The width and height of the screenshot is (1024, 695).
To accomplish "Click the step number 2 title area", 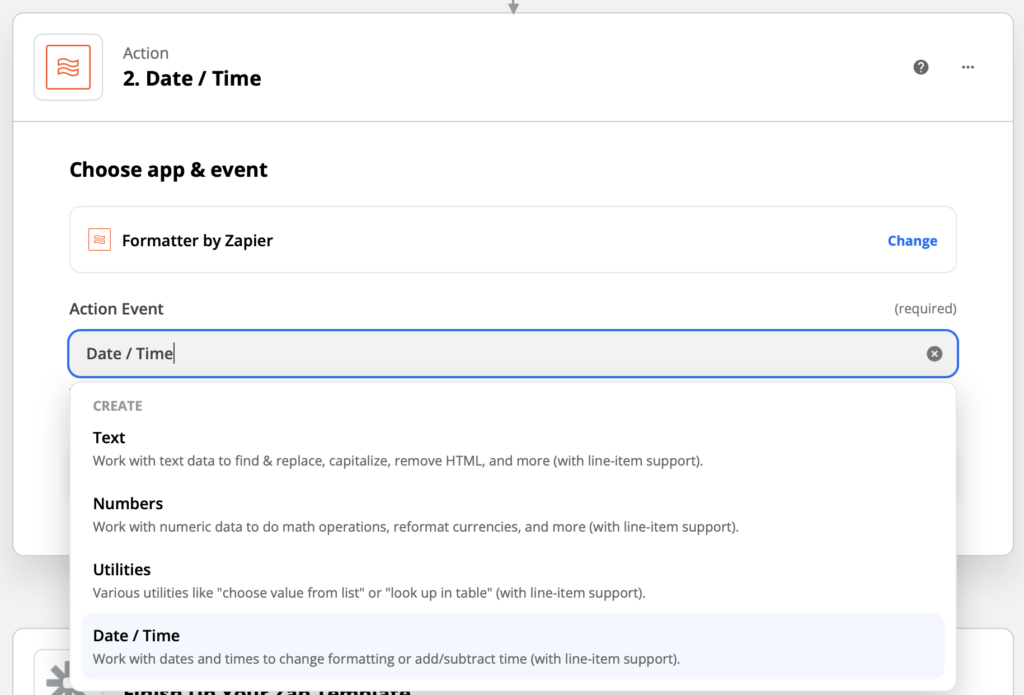I will (192, 78).
